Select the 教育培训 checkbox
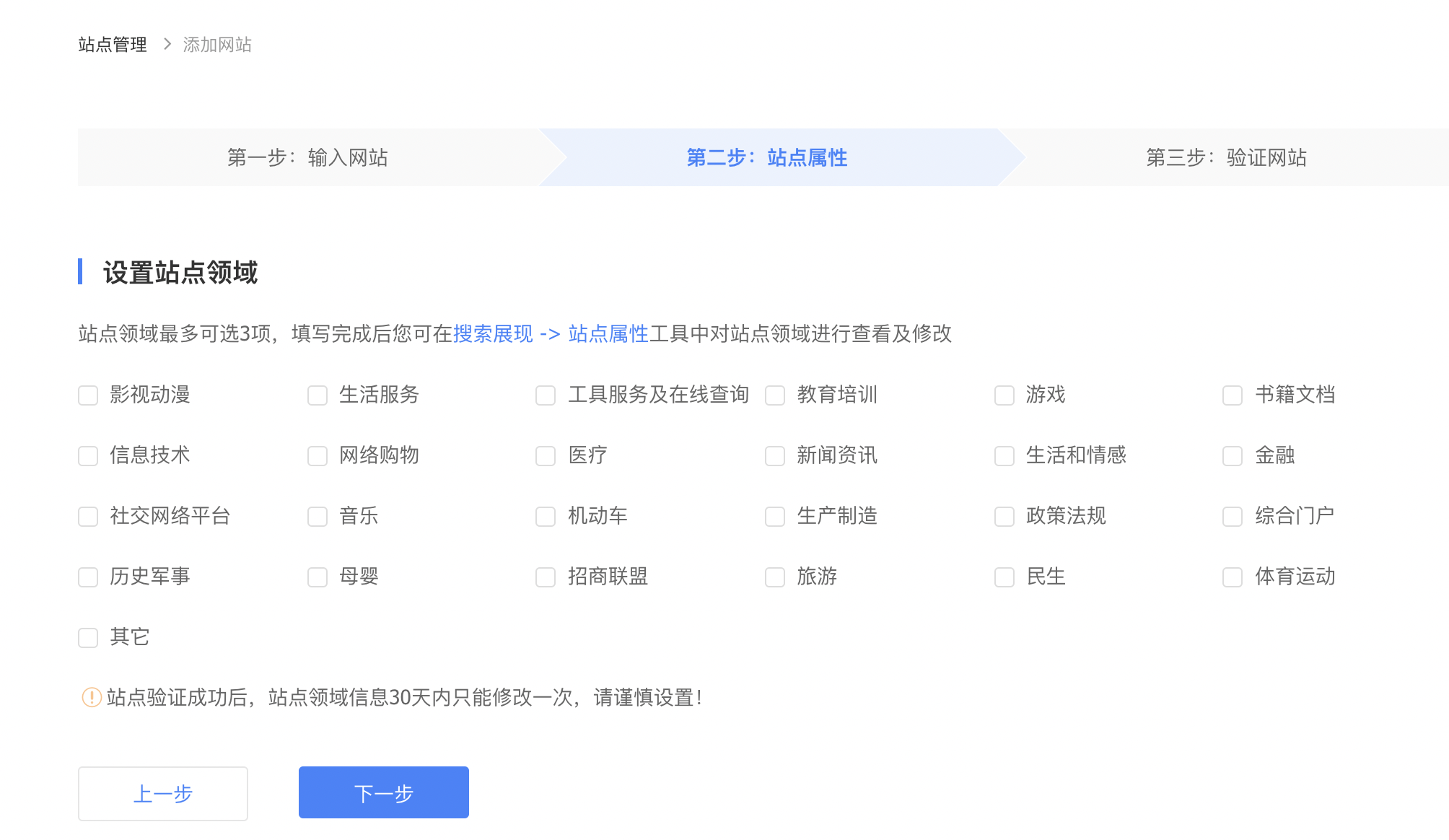 coord(775,395)
